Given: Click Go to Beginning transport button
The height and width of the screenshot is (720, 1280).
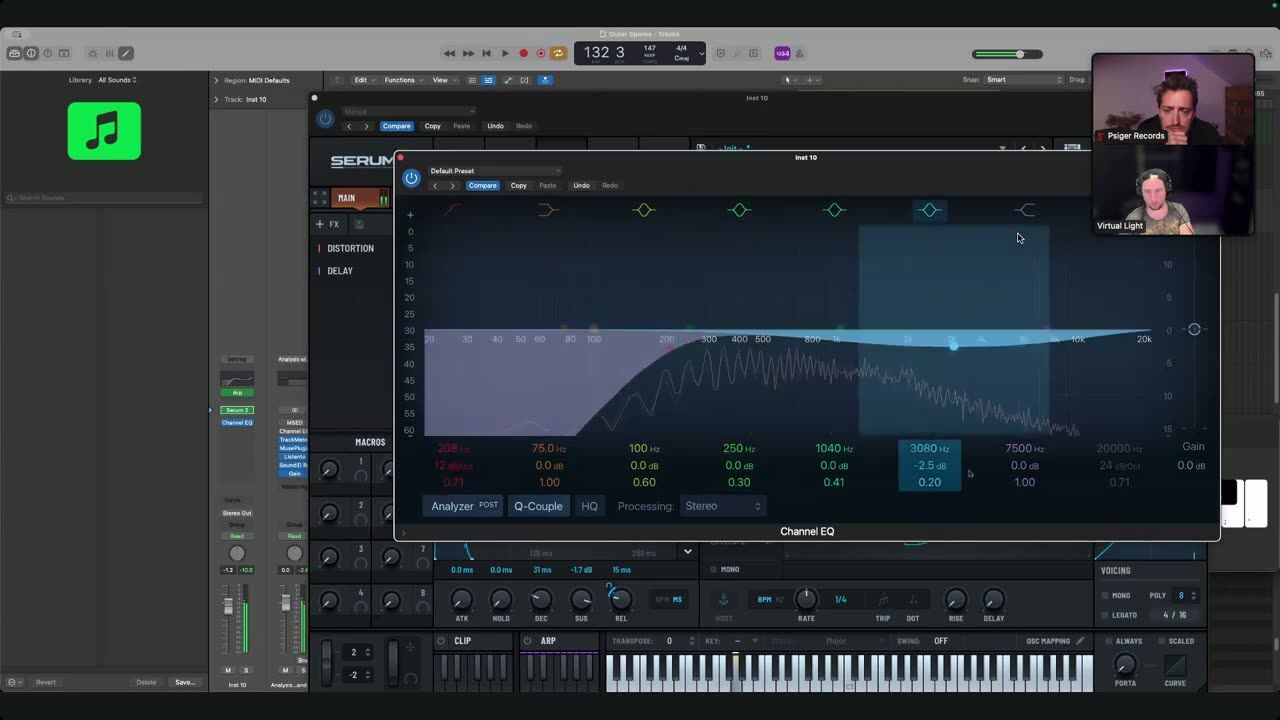Looking at the screenshot, I should [486, 53].
